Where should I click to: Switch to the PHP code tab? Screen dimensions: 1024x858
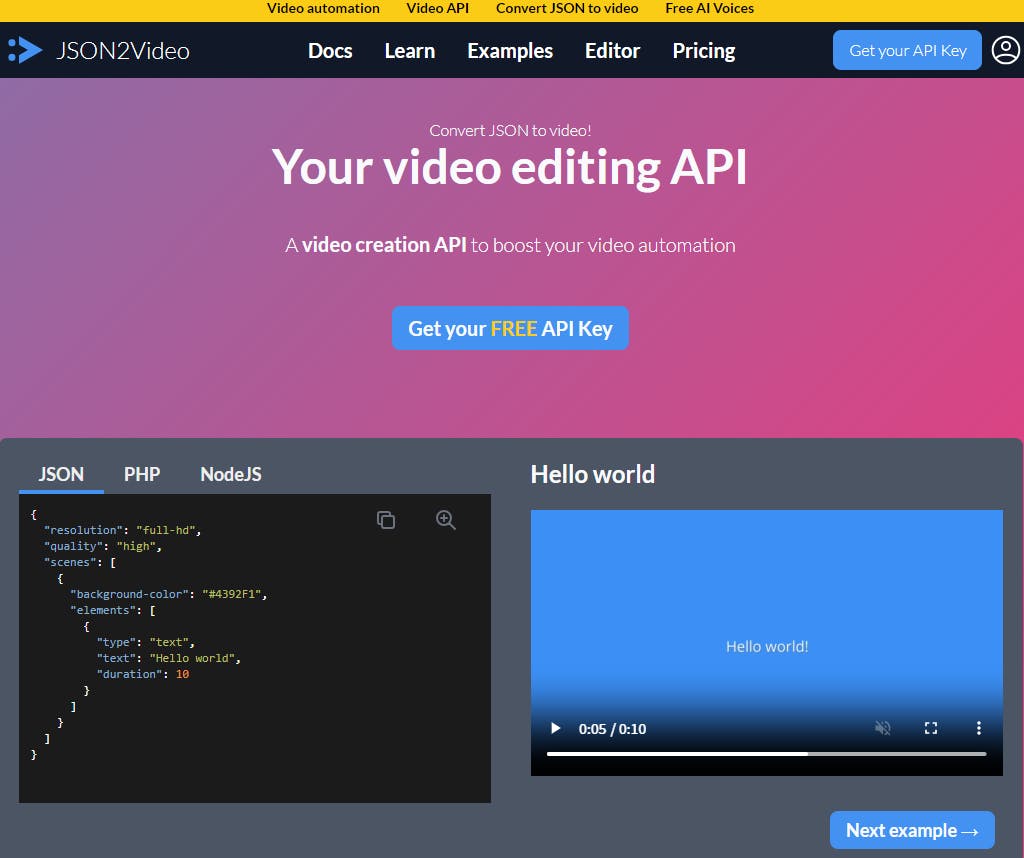point(142,474)
